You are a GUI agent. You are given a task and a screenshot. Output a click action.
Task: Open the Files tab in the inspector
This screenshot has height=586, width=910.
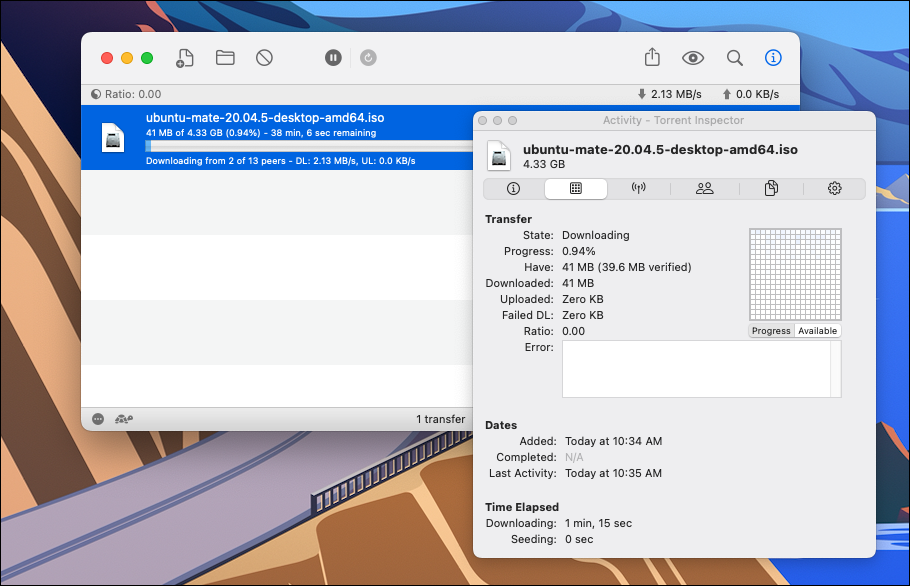tap(771, 188)
